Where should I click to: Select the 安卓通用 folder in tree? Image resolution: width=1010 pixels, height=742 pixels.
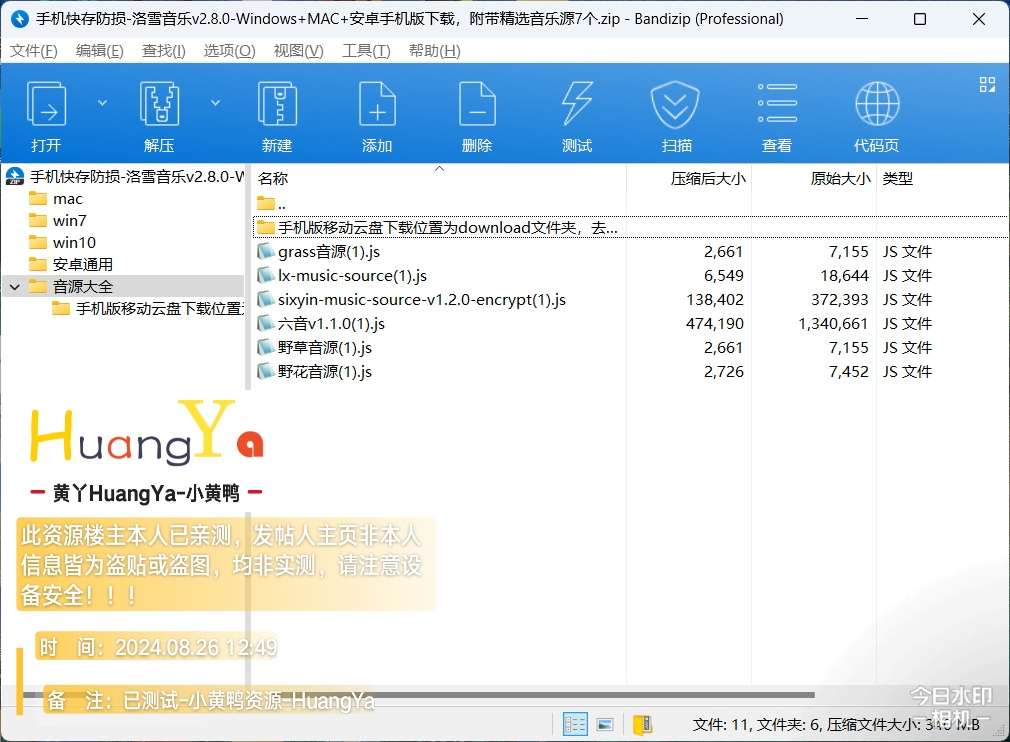point(71,264)
